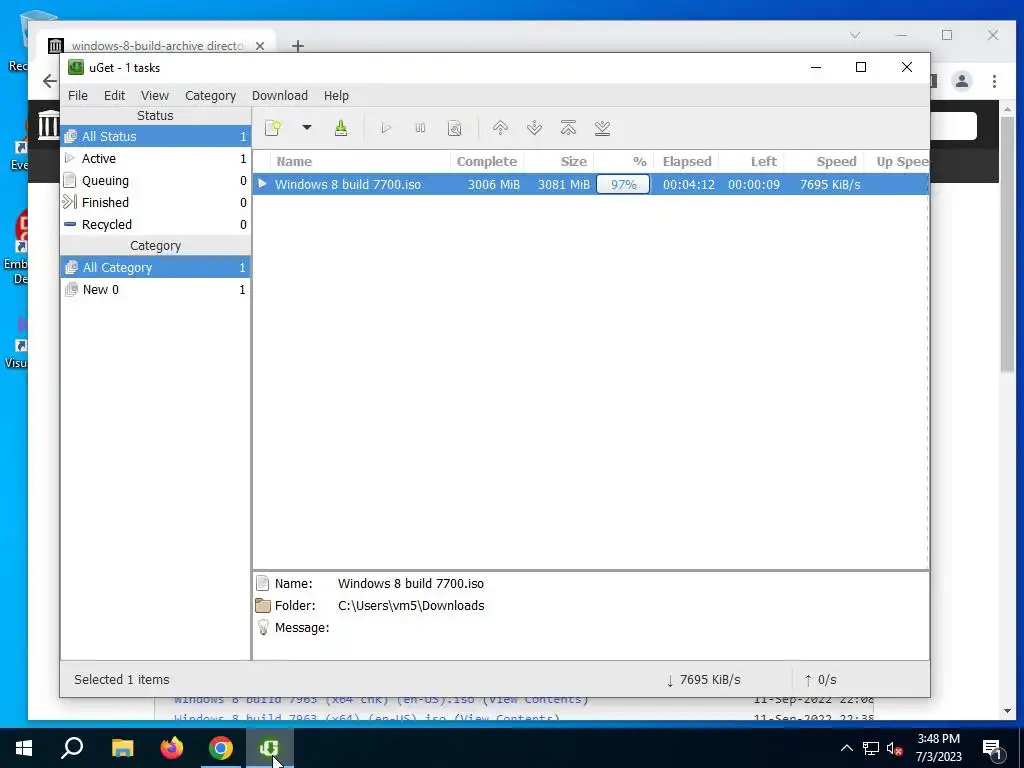The height and width of the screenshot is (768, 1024).
Task: Select the Finished status filter
Action: [155, 202]
